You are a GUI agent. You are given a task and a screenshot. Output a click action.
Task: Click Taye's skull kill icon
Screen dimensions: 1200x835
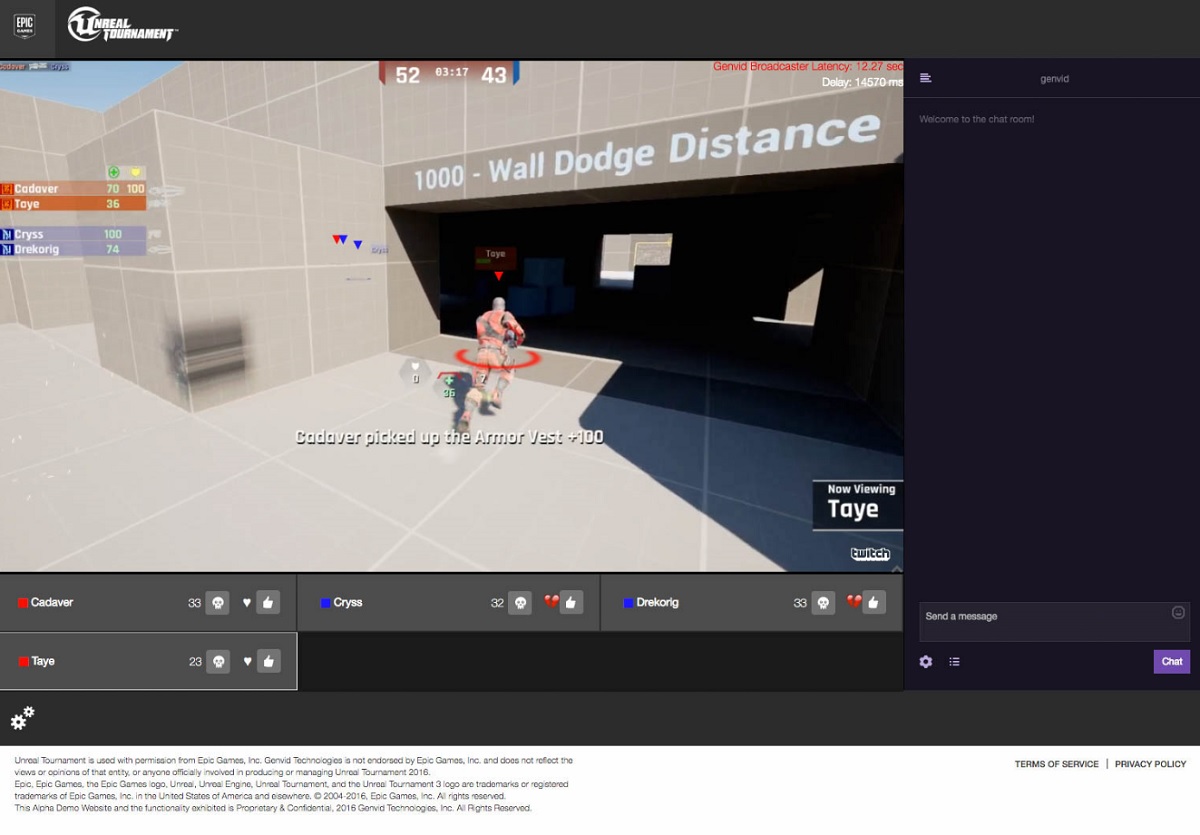point(217,661)
